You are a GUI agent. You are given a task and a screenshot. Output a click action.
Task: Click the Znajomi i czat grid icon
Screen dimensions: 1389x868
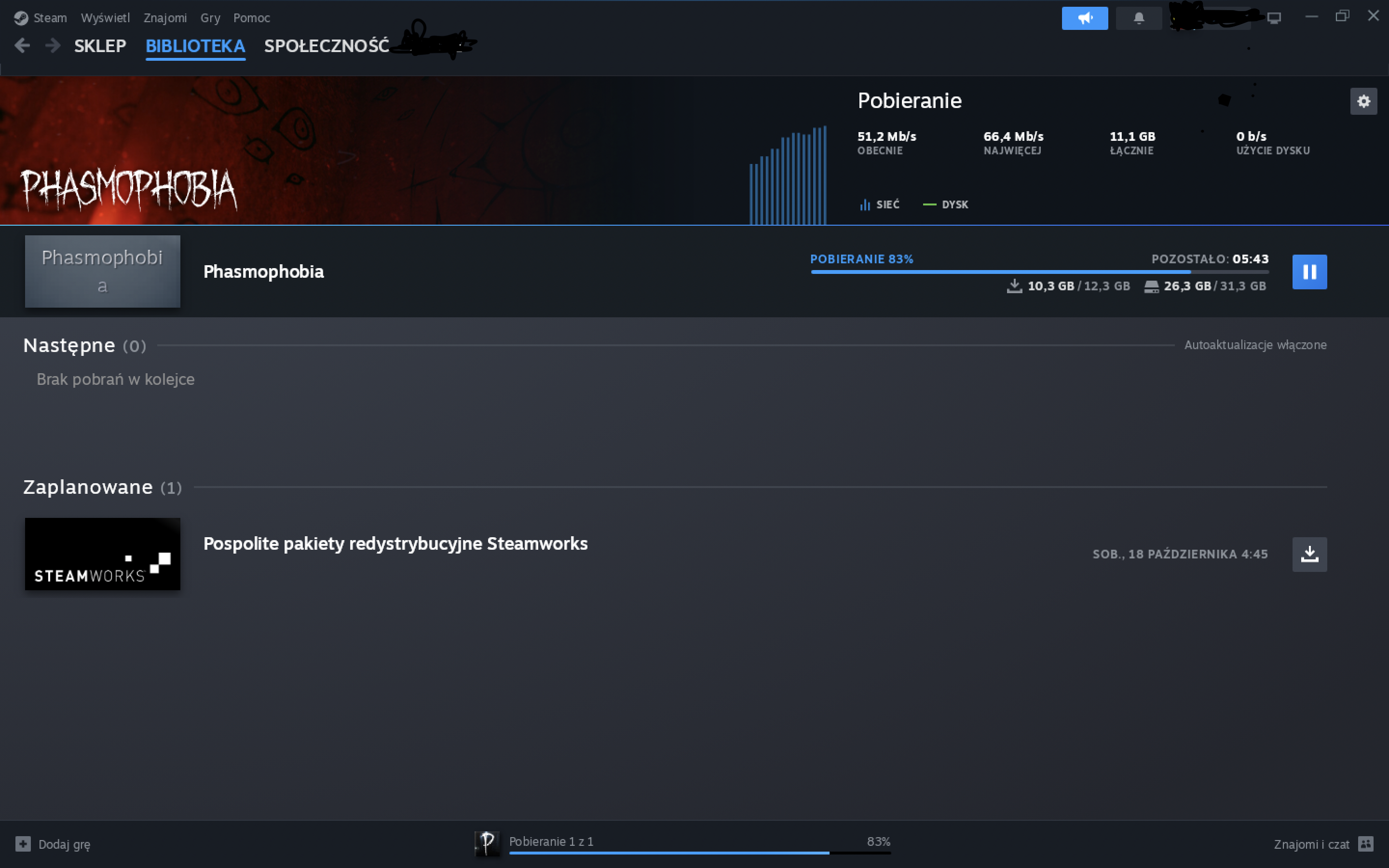point(1365,844)
